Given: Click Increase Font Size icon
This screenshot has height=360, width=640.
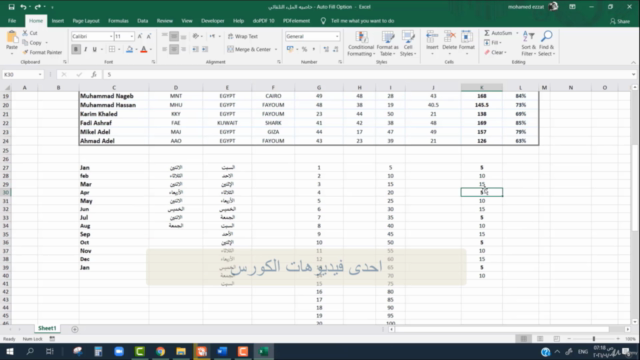Looking at the screenshot, I should coord(140,36).
